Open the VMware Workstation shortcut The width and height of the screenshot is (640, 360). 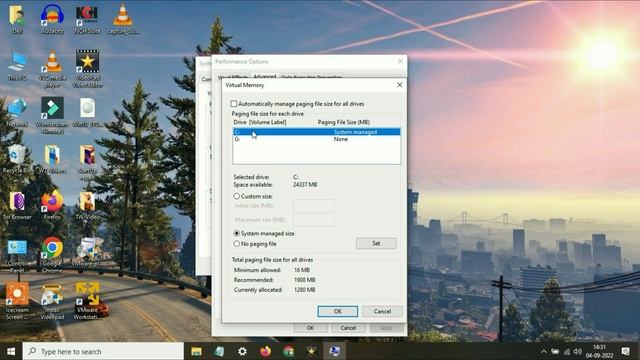tap(87, 301)
